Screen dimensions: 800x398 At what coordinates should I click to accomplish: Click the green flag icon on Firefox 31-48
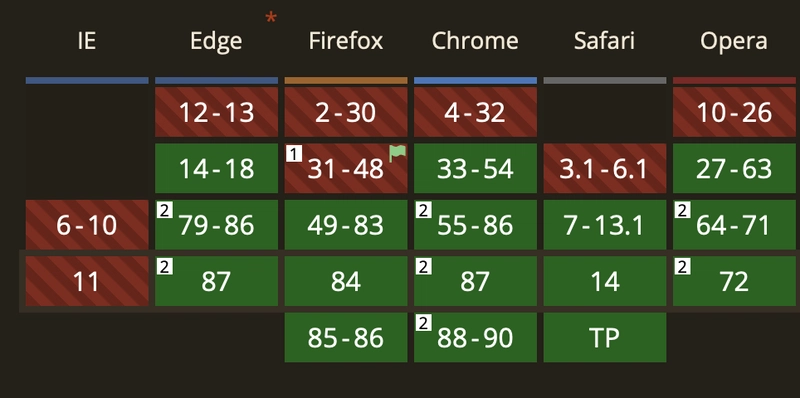click(x=398, y=153)
